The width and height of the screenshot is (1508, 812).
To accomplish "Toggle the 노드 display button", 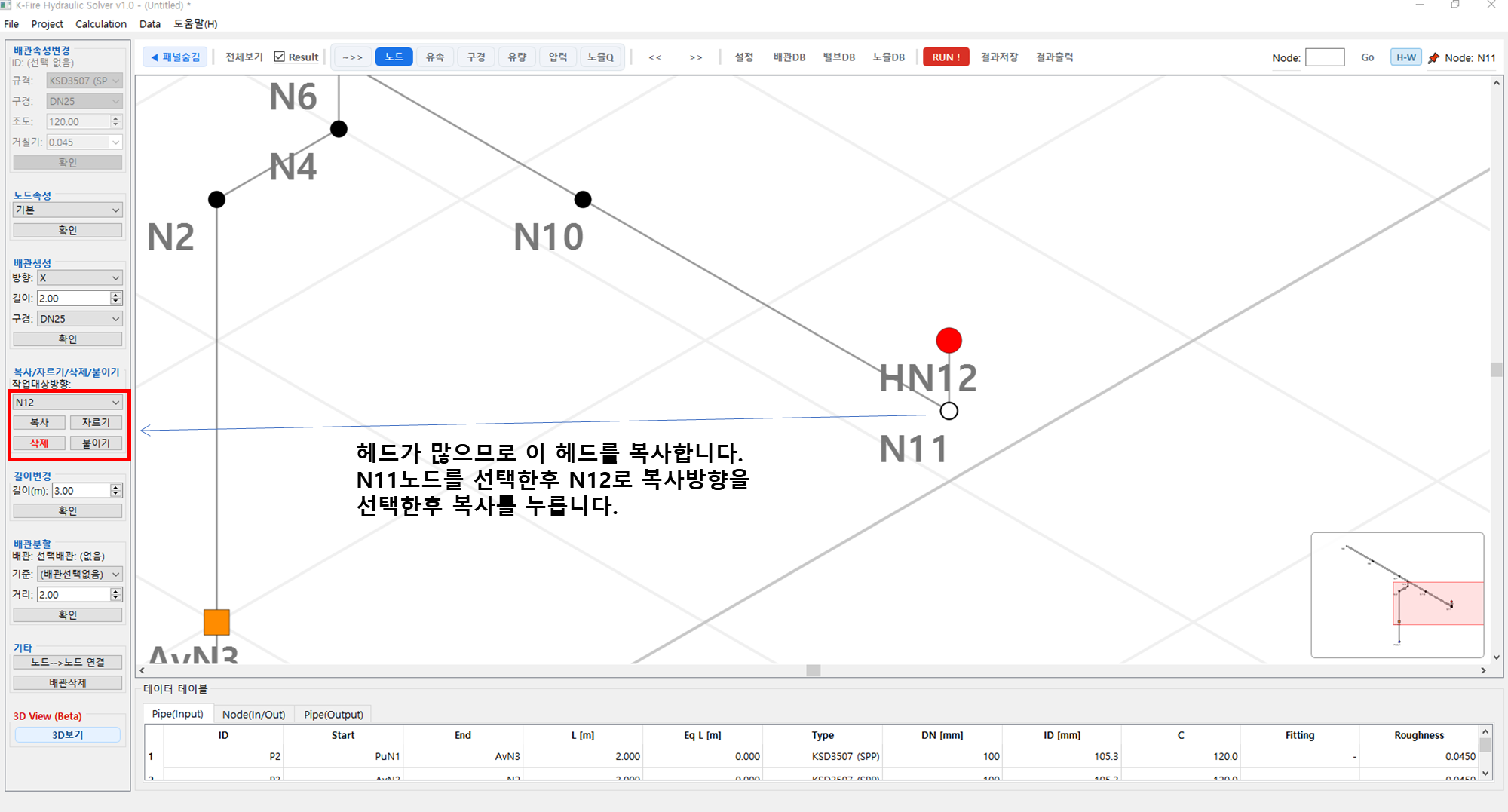I will coord(394,57).
